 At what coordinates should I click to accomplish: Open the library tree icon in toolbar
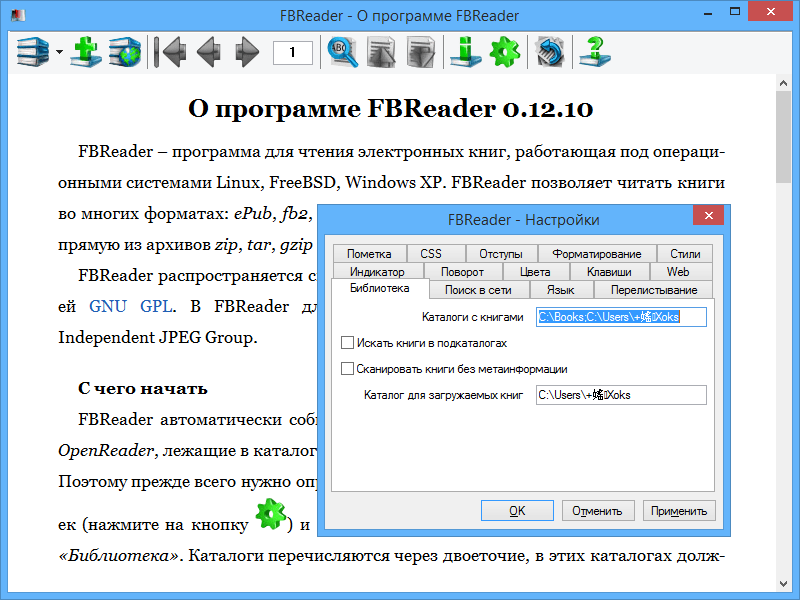tap(33, 52)
